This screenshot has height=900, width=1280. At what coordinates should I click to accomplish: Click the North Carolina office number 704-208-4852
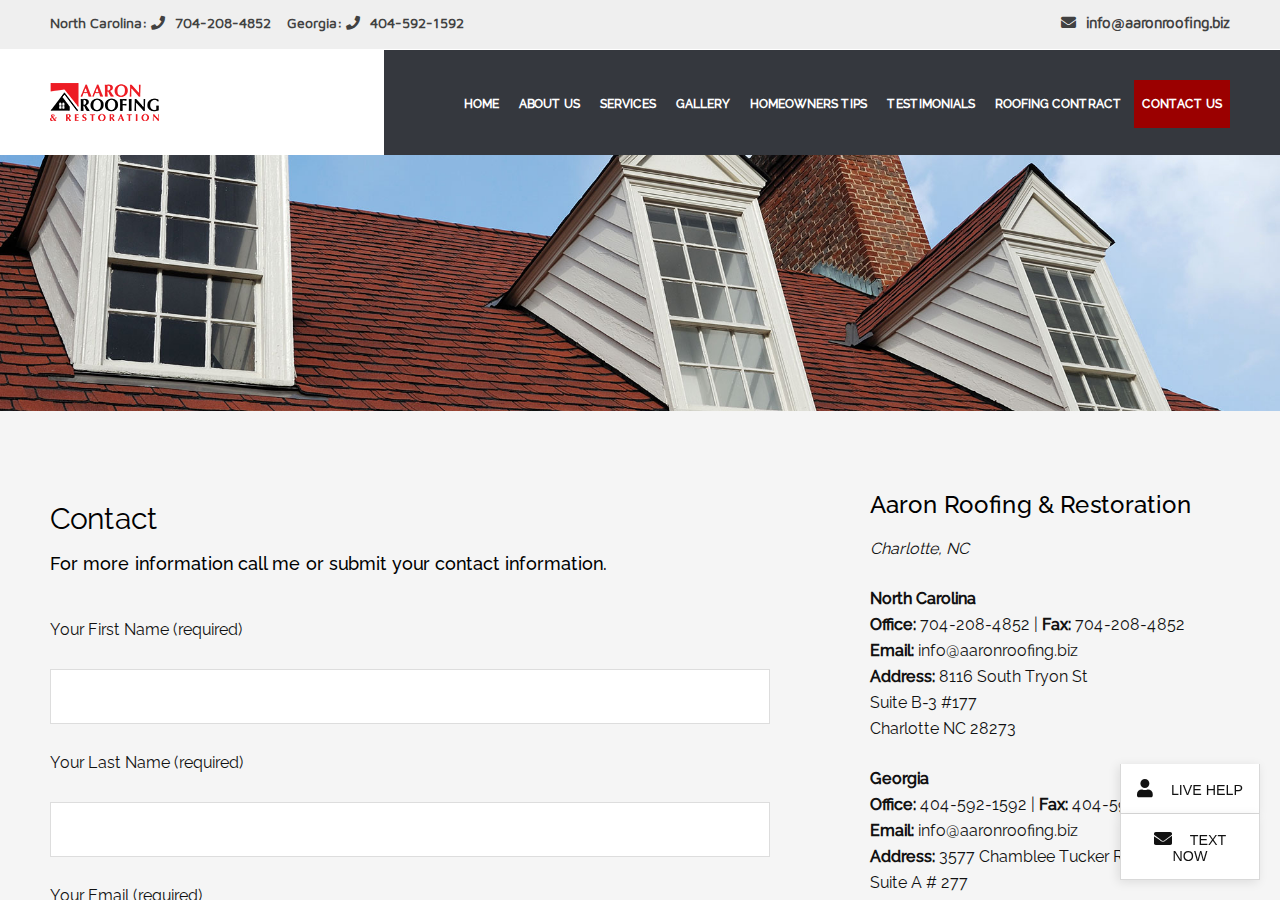pos(974,625)
